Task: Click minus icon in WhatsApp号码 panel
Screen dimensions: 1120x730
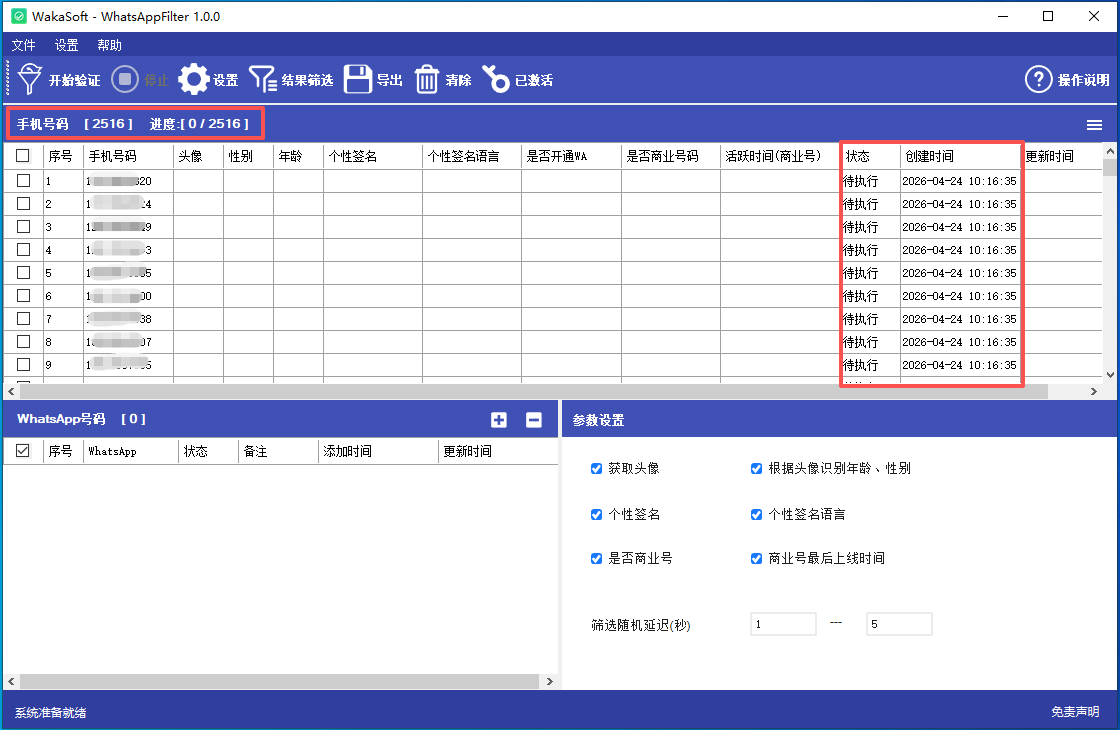Action: pos(534,420)
